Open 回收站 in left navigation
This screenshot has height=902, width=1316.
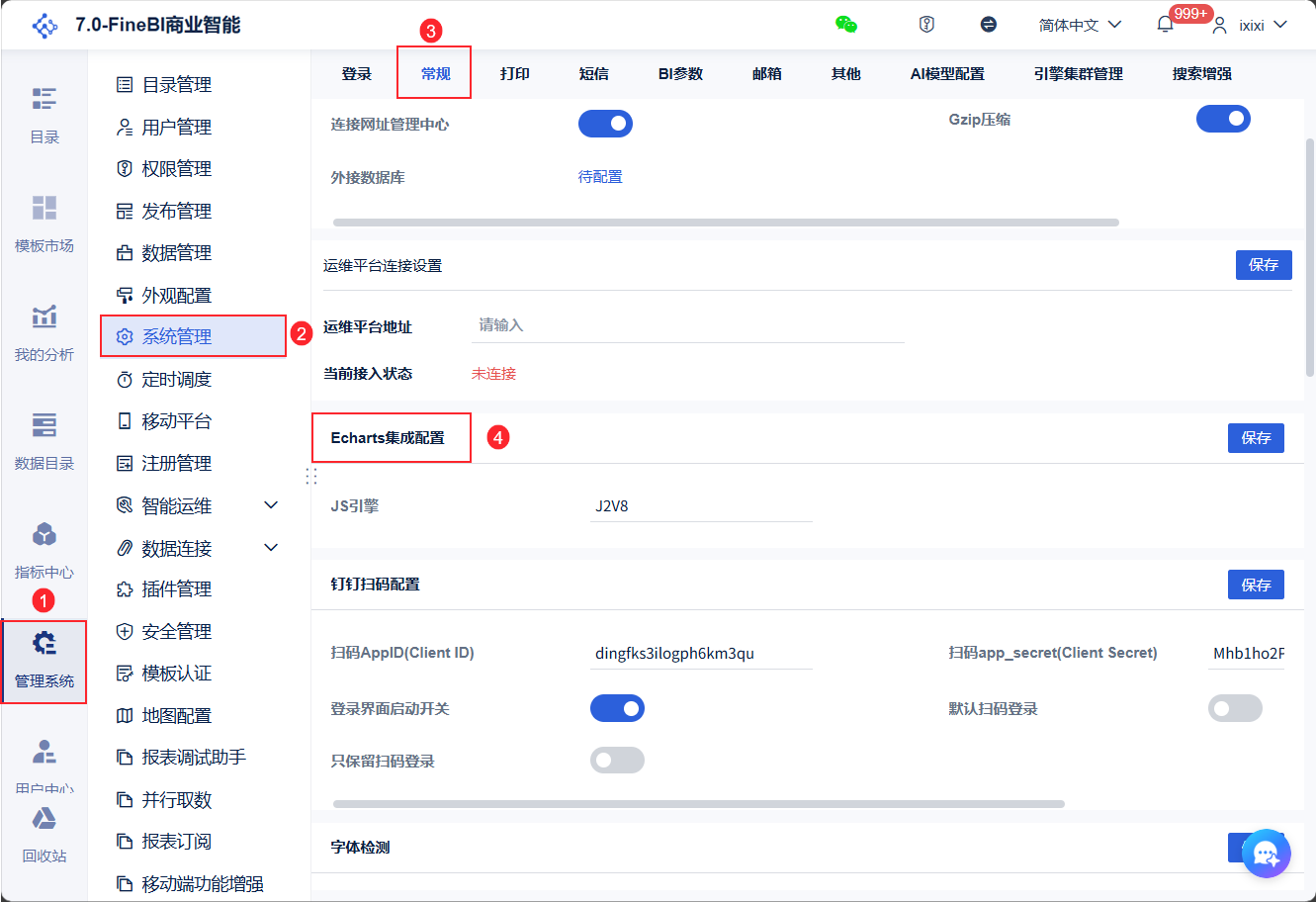pyautogui.click(x=44, y=836)
